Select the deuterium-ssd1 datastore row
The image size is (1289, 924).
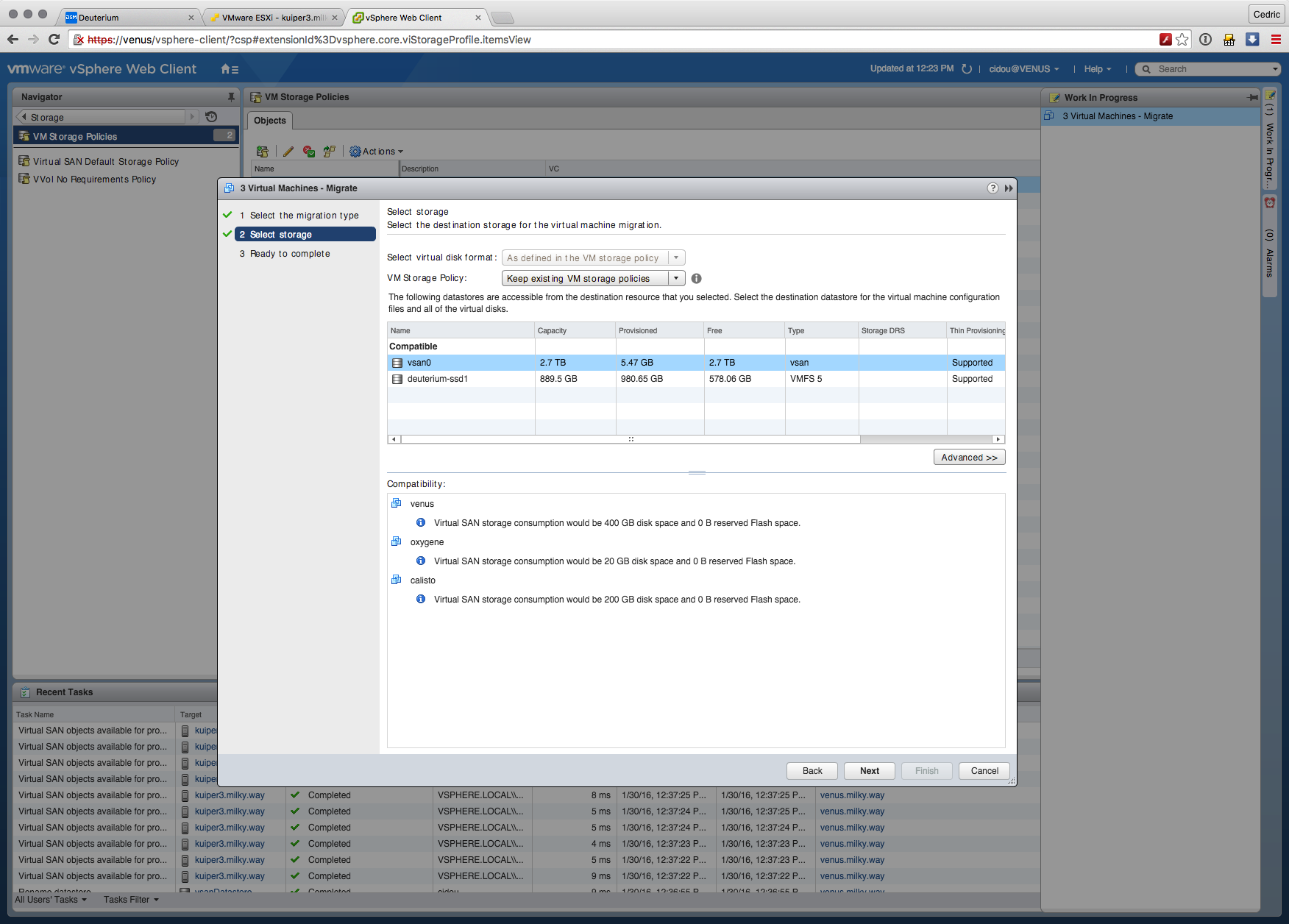(x=438, y=379)
